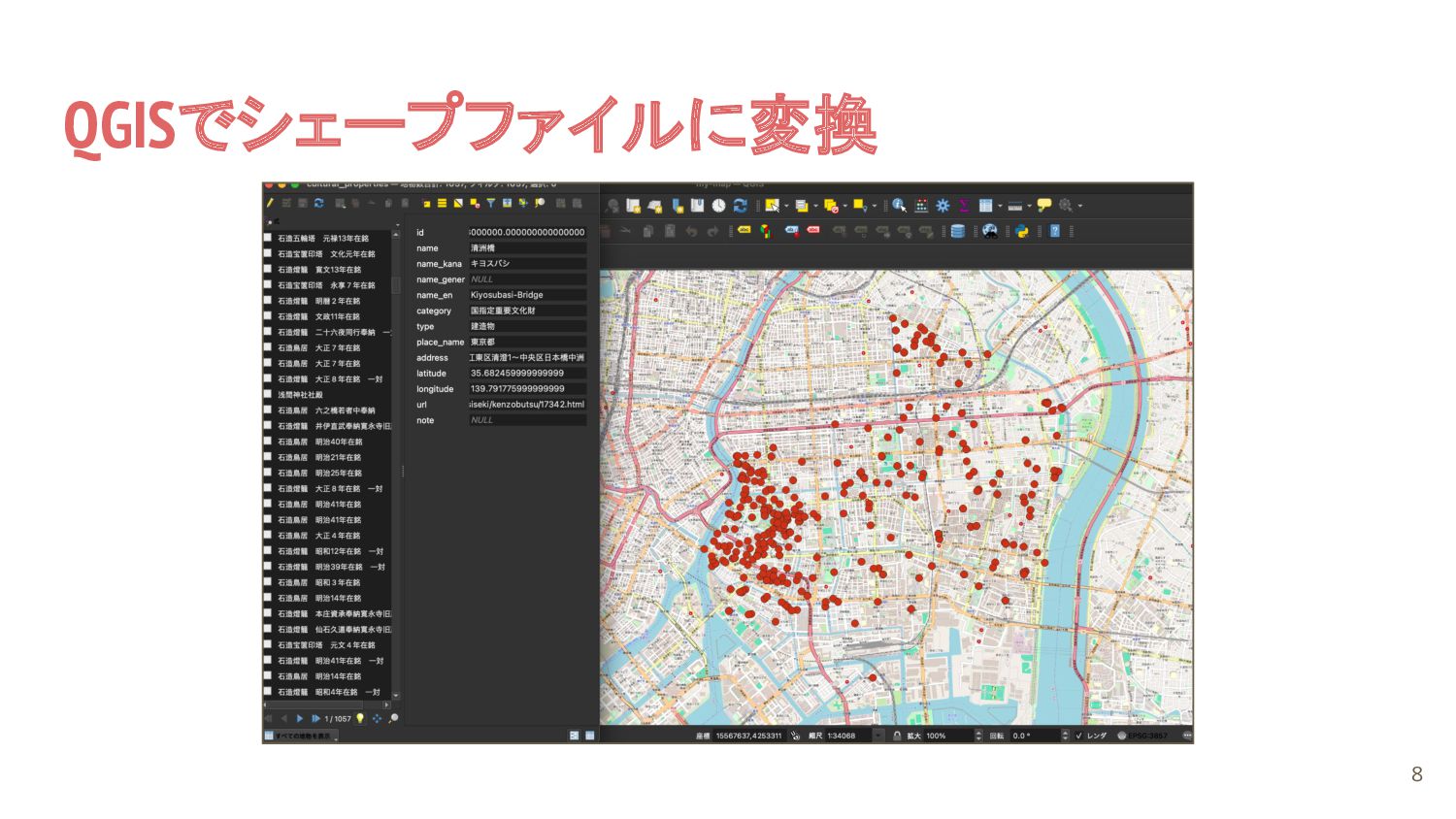1456x819 pixels.
Task: Toggle the render (レンダ) checkbox
Action: click(1077, 736)
